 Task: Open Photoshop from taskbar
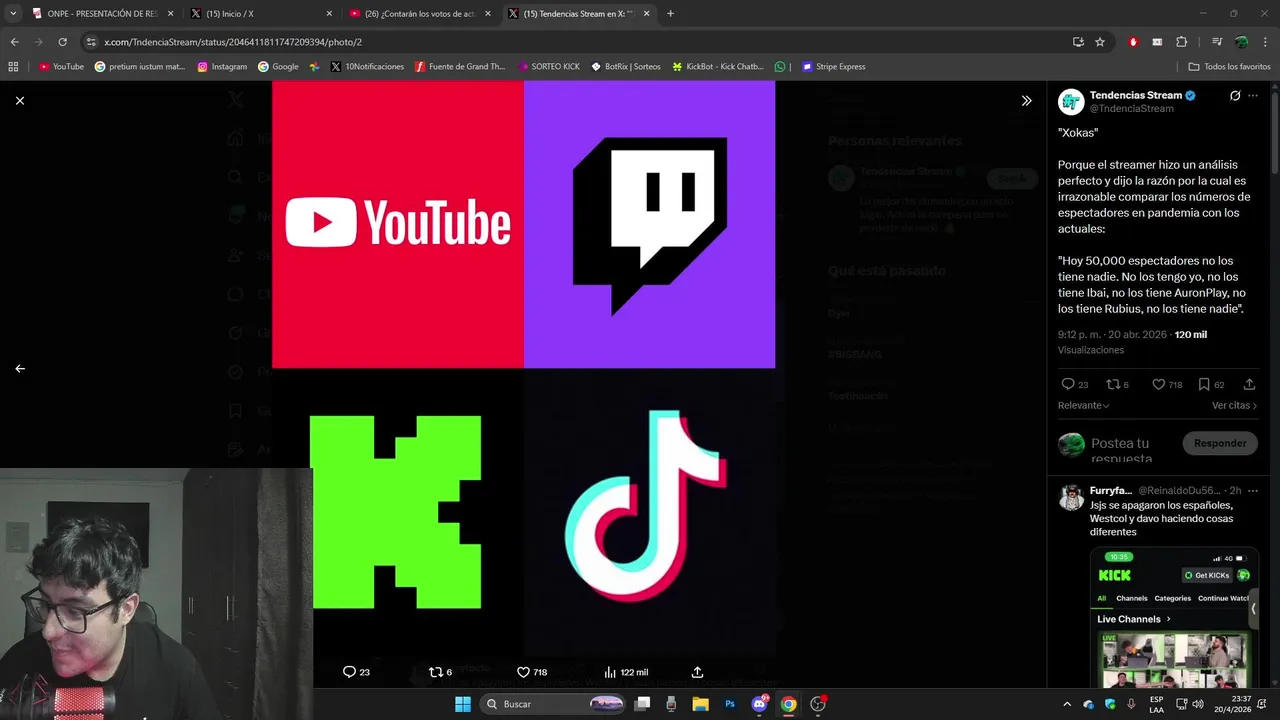click(x=730, y=704)
